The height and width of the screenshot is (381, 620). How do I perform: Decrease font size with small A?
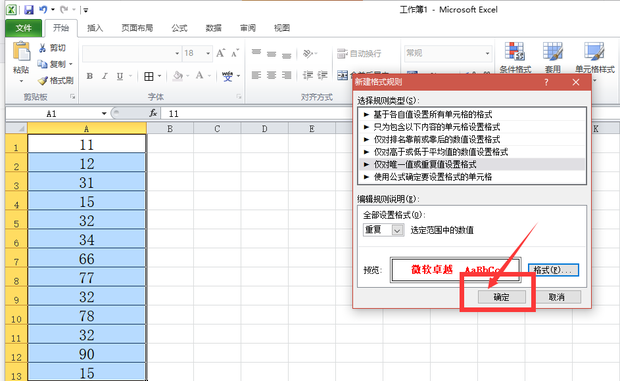point(235,53)
